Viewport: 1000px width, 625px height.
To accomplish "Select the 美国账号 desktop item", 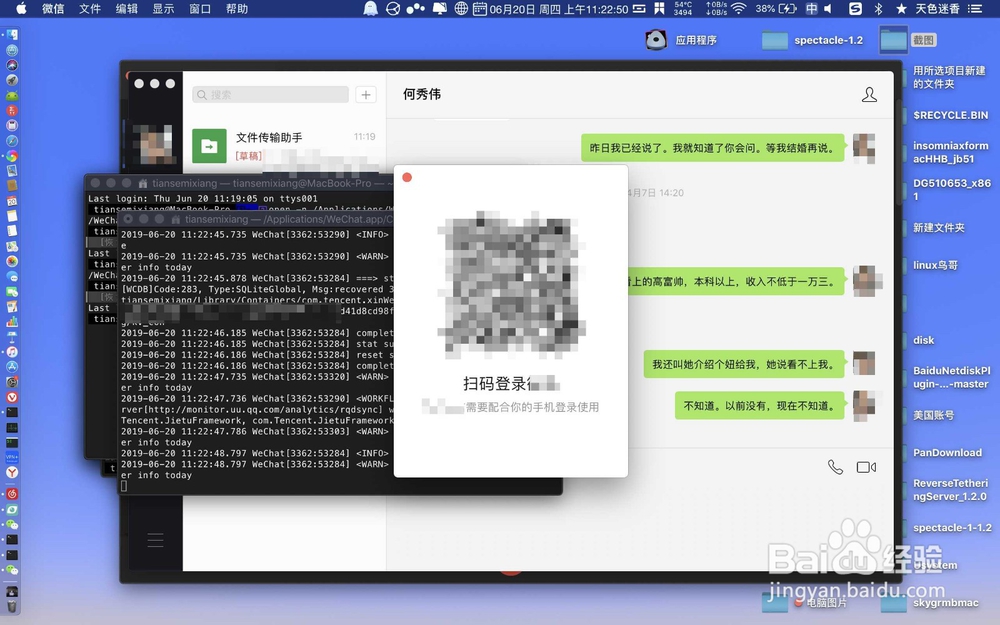I will 933,415.
